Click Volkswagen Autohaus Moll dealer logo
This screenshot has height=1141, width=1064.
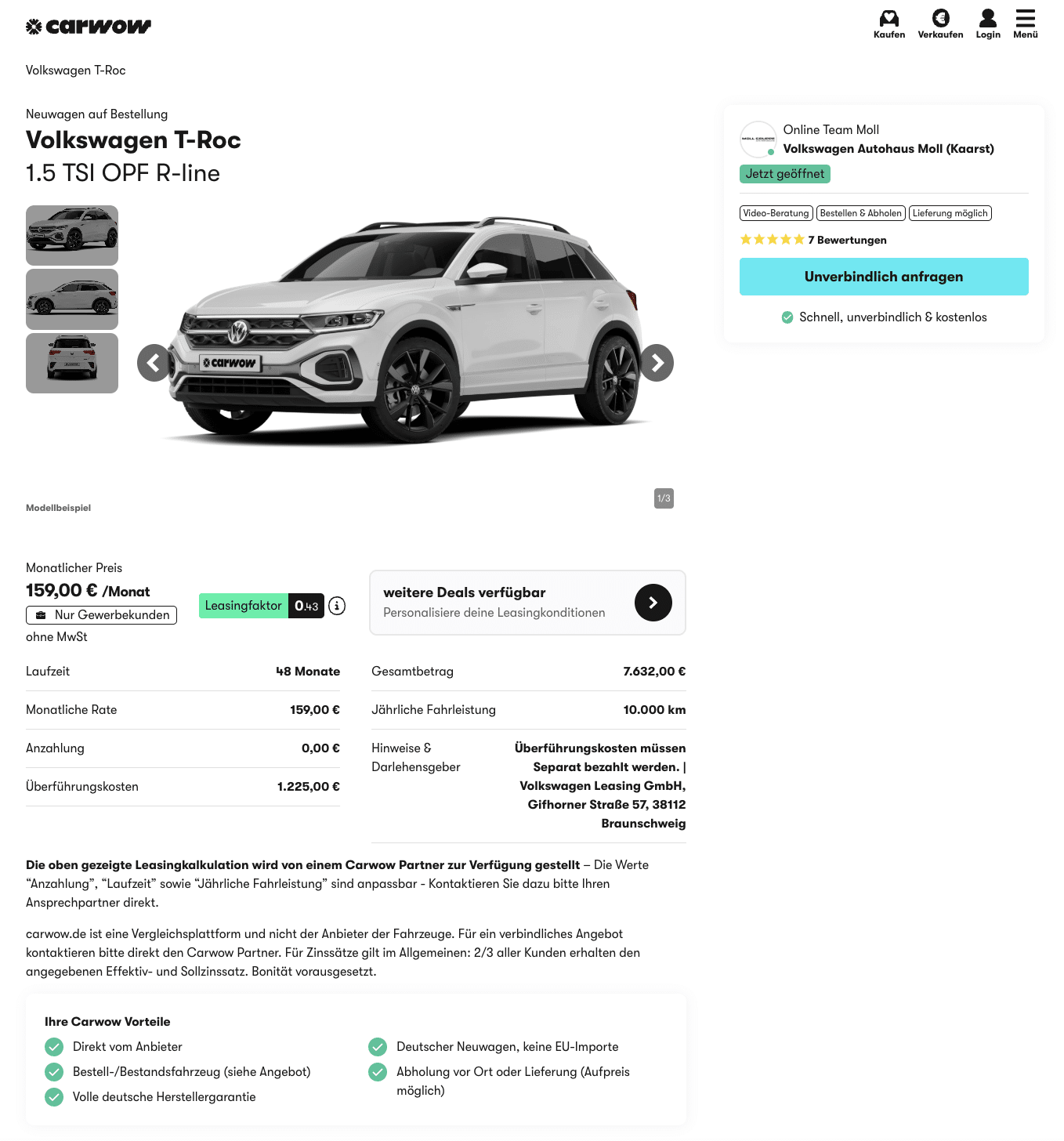(758, 139)
